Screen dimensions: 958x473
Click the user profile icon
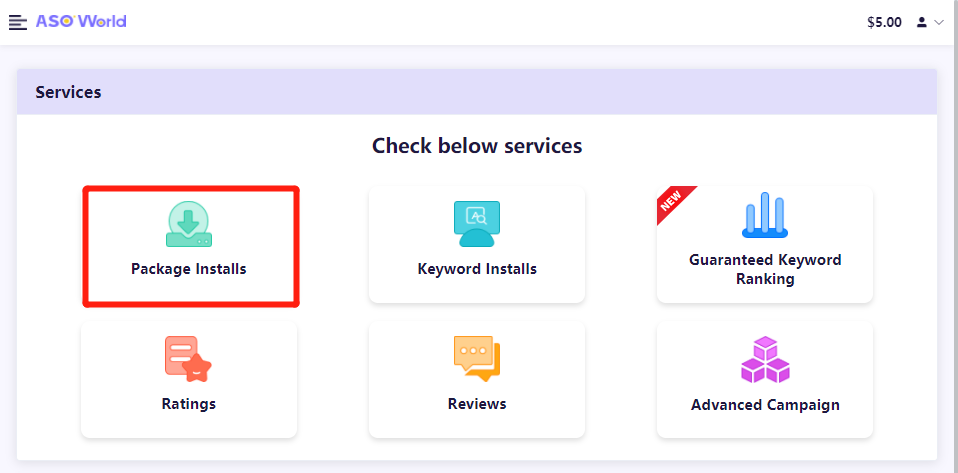tap(921, 23)
